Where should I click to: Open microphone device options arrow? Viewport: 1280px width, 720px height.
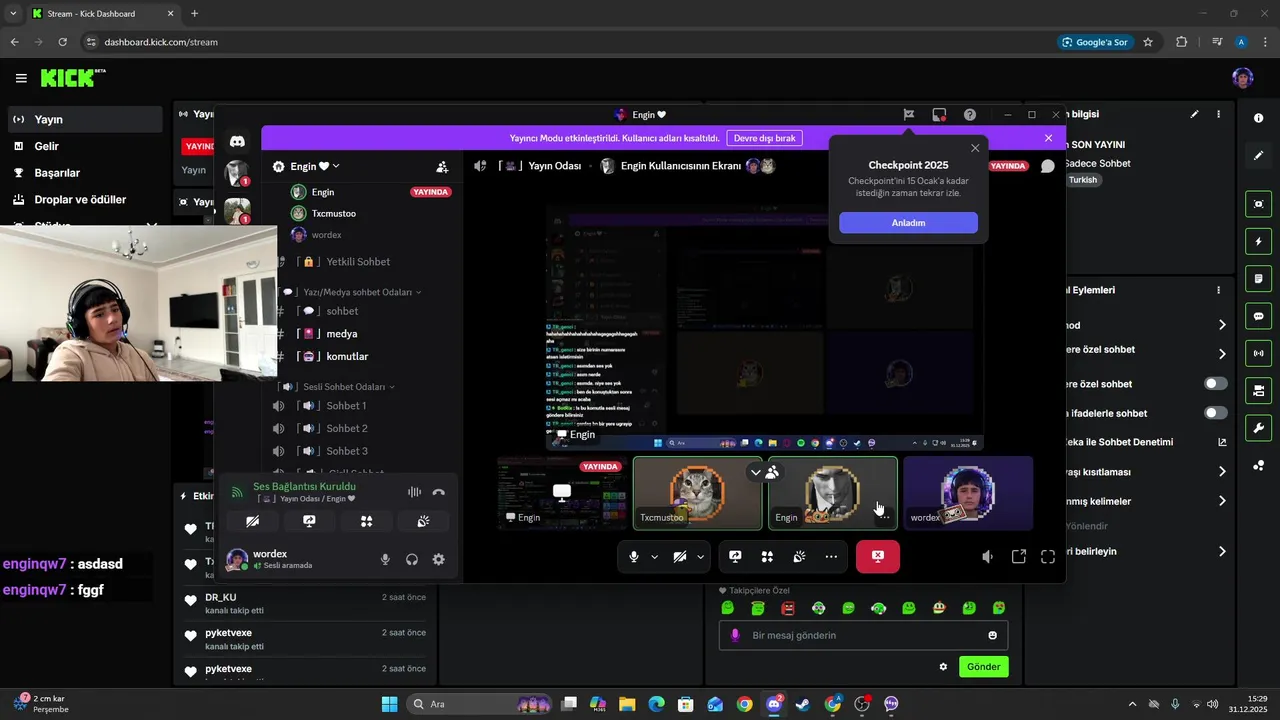655,557
